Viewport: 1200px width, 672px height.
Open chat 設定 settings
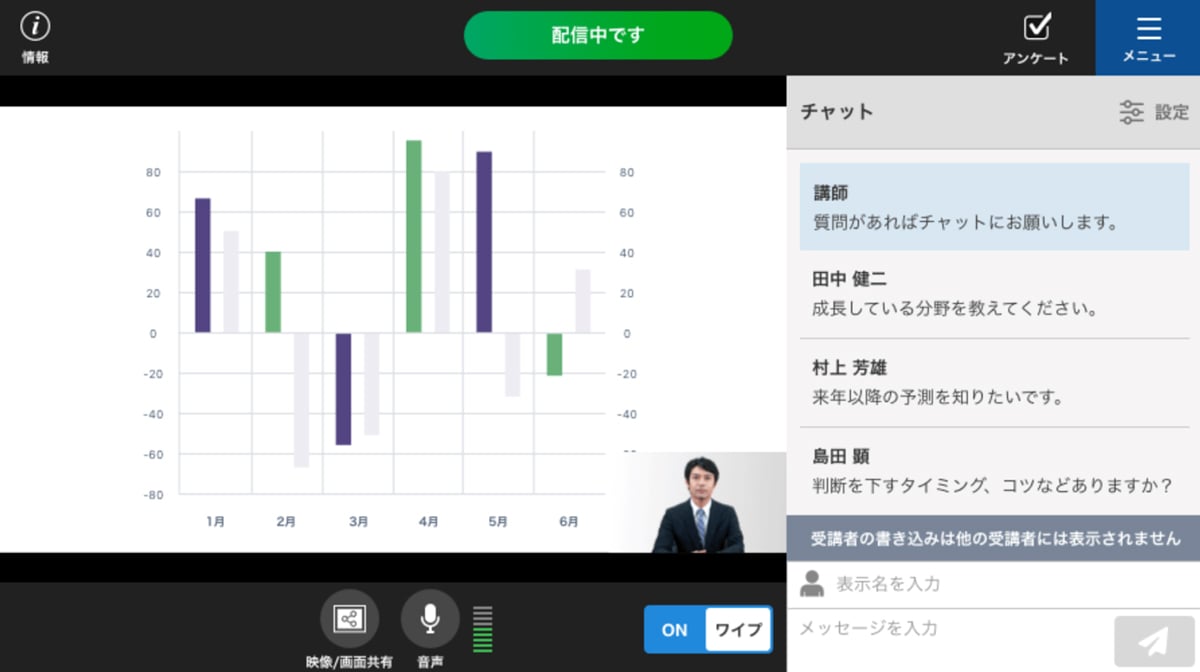(1154, 112)
